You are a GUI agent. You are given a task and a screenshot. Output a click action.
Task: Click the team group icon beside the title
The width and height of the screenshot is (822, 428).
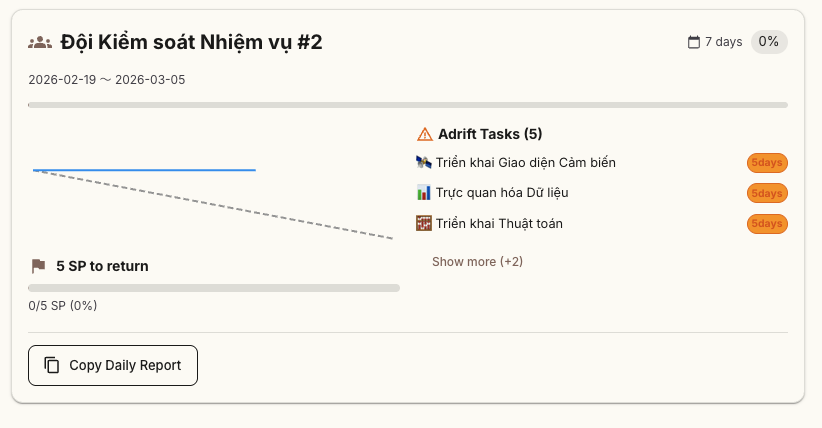click(x=40, y=42)
